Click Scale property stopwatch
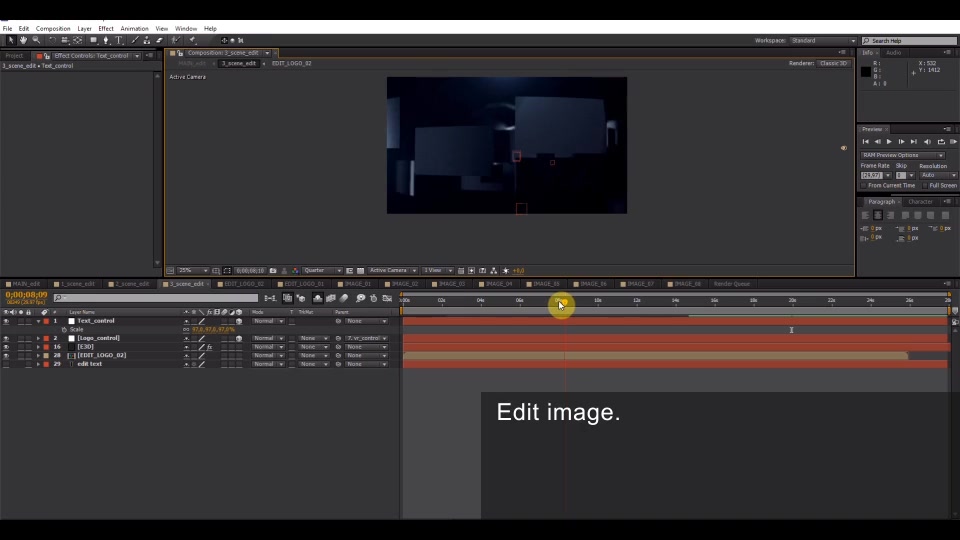This screenshot has width=960, height=540. (x=64, y=329)
